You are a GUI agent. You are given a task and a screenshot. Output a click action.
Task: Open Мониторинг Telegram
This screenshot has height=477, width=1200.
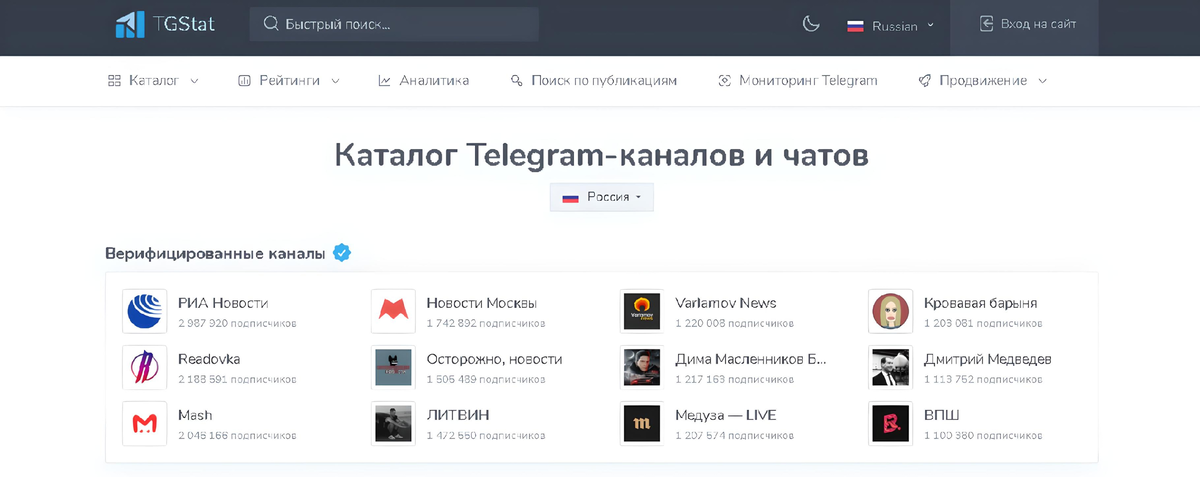797,81
